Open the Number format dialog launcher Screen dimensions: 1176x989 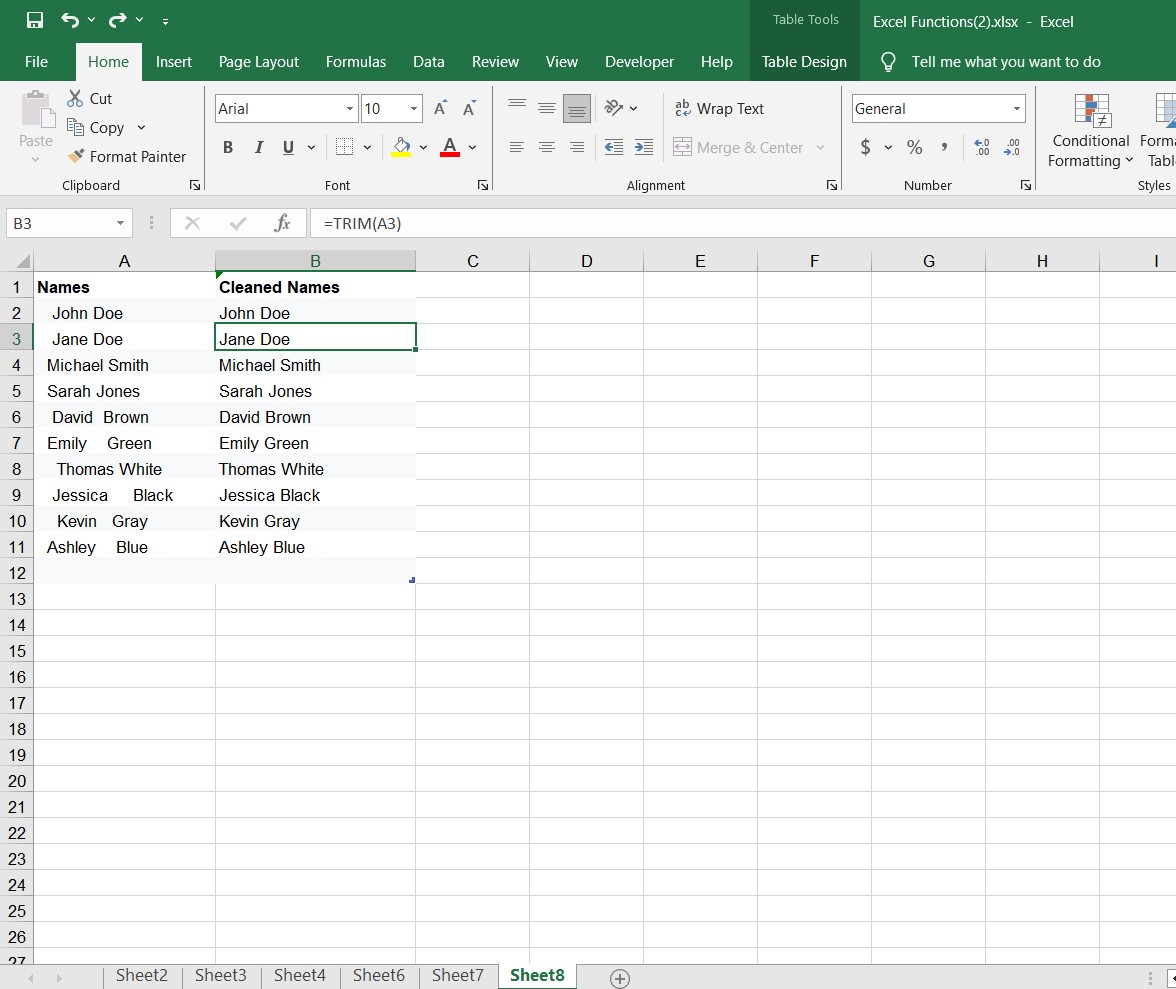coord(1026,185)
